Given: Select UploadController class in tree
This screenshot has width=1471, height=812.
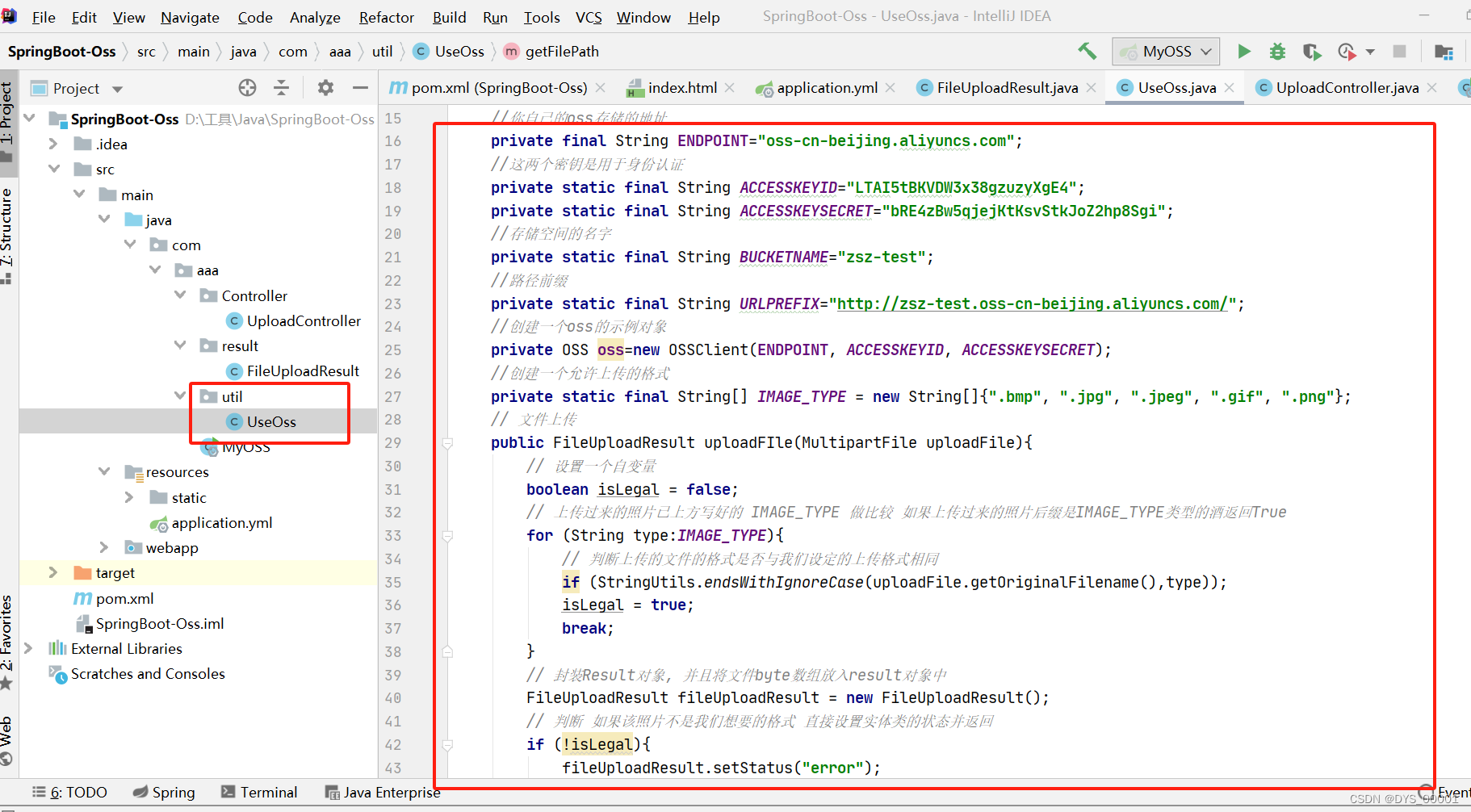Looking at the screenshot, I should click(x=304, y=320).
